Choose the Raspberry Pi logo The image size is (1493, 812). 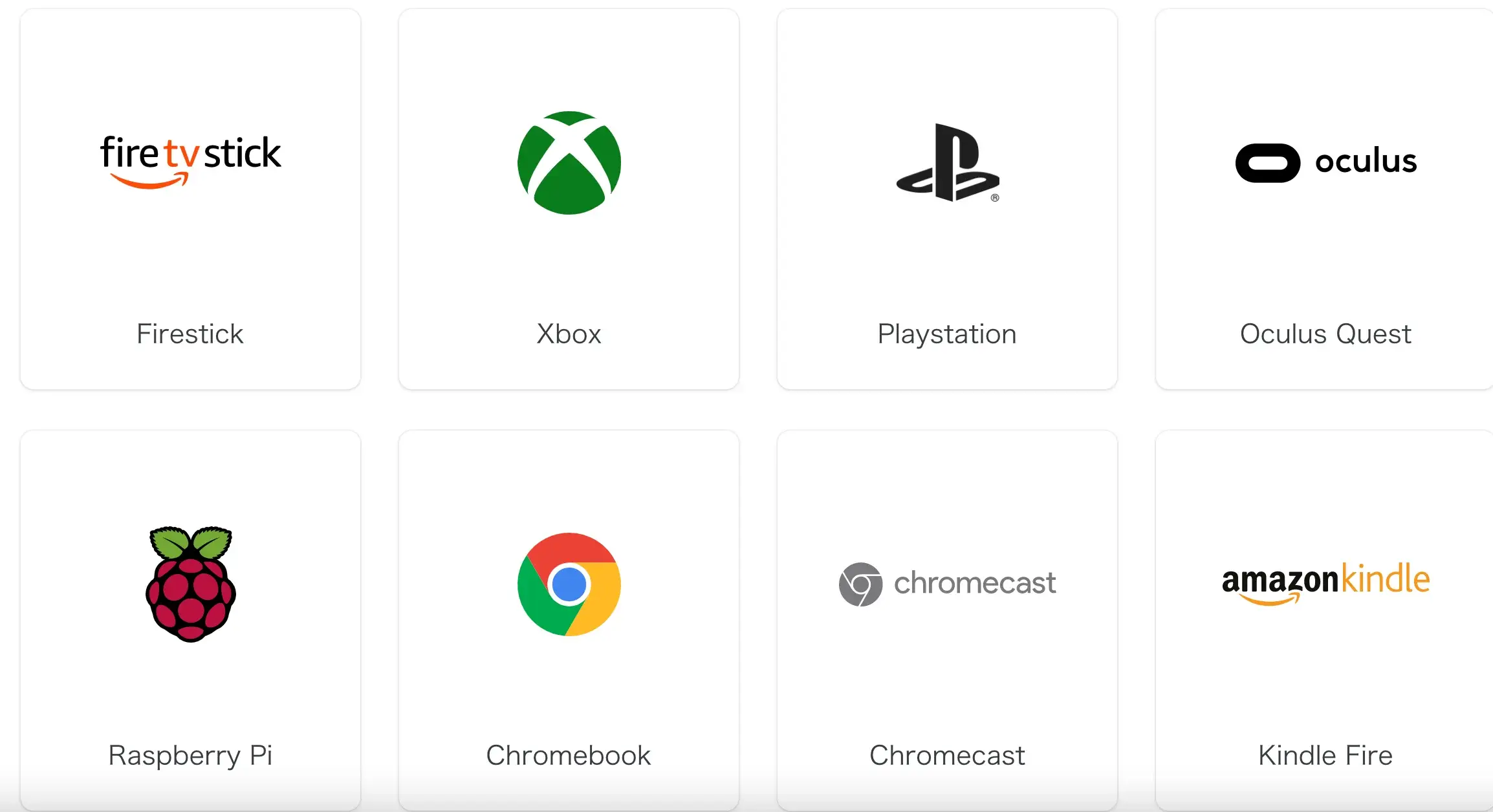pos(190,584)
